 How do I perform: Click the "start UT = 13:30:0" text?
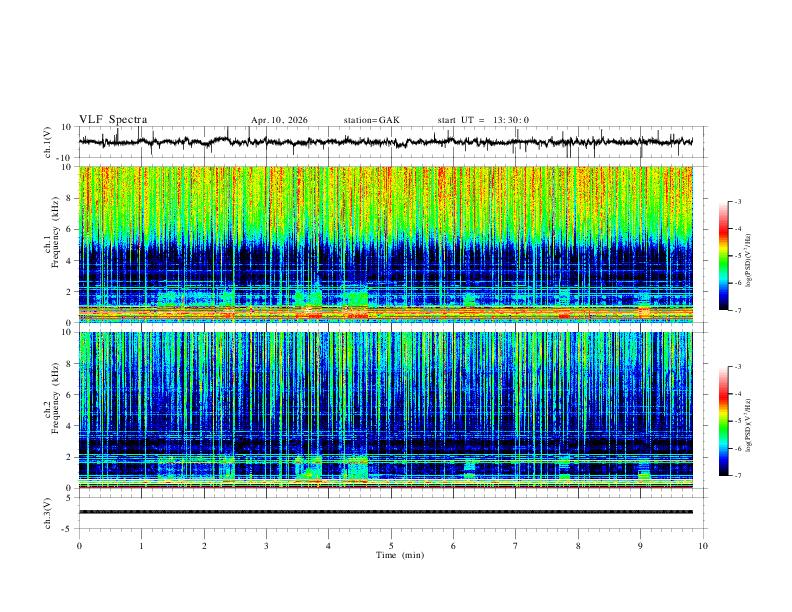coord(483,120)
